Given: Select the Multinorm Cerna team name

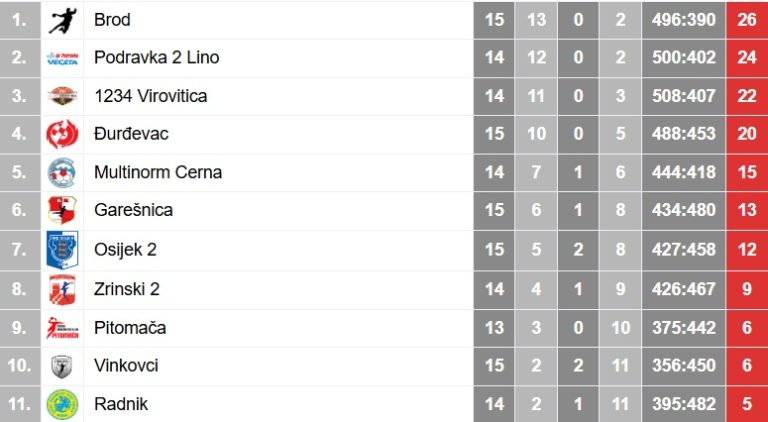Looking at the screenshot, I should pos(158,172).
